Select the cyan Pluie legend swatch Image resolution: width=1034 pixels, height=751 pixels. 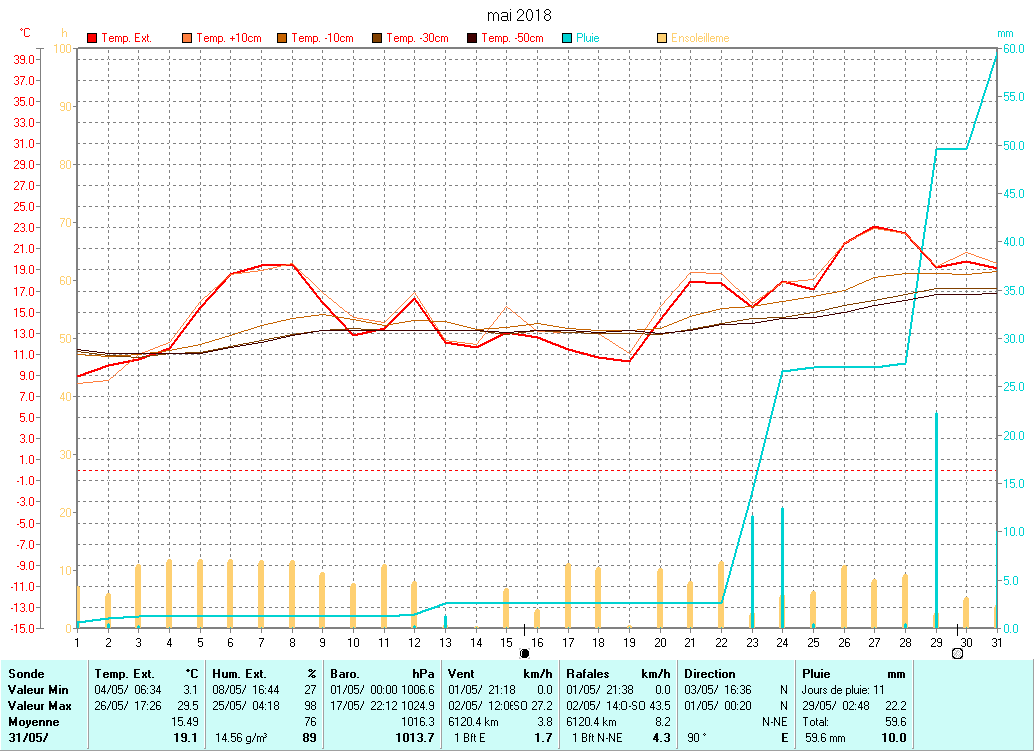coord(567,38)
